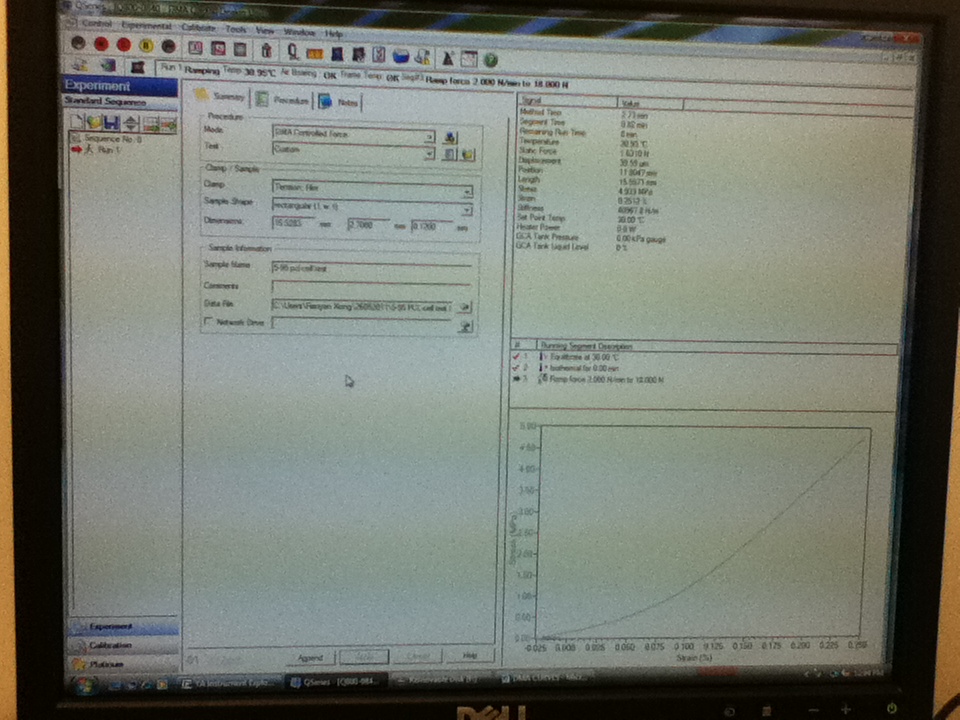Open the Sample Shape dropdown
This screenshot has width=960, height=720.
click(467, 211)
